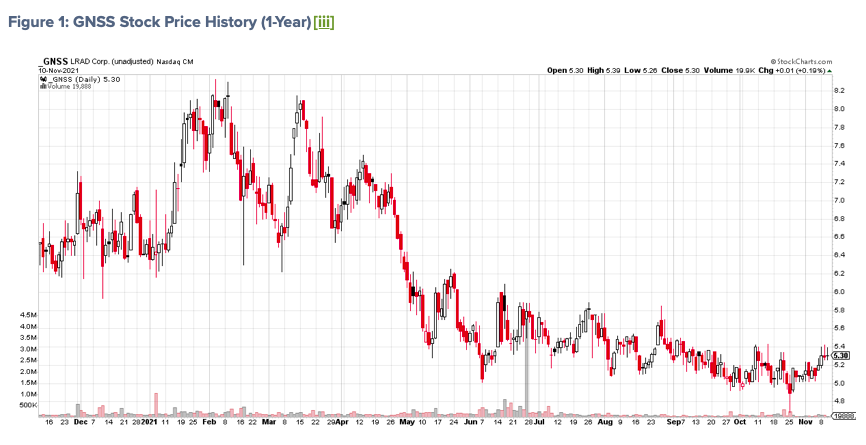
Task: Click the 'LRAD Corp. (unadjusted)' company name
Action: tap(112, 61)
